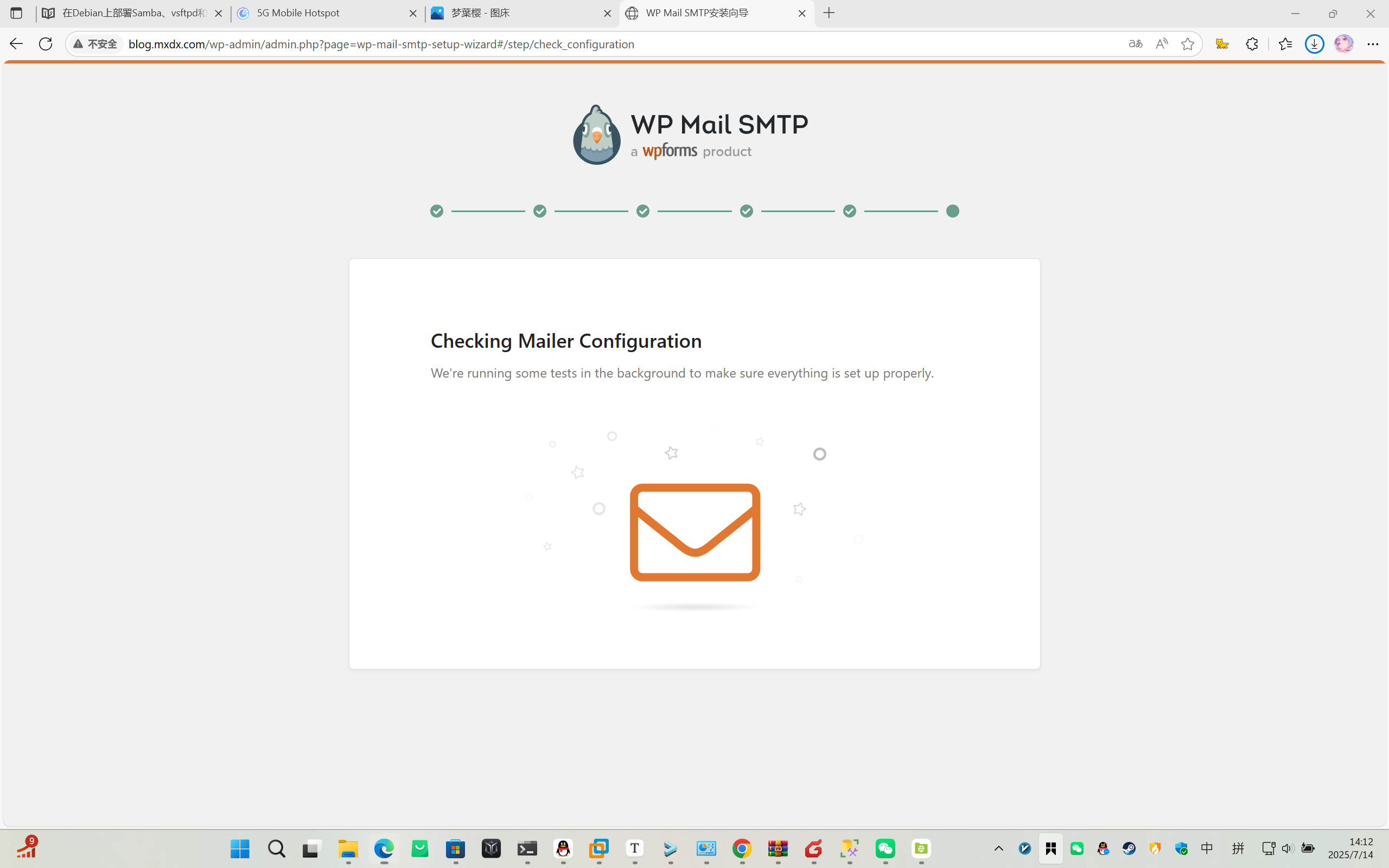1389x868 pixels.
Task: Open the favorites list icon
Action: click(1285, 43)
